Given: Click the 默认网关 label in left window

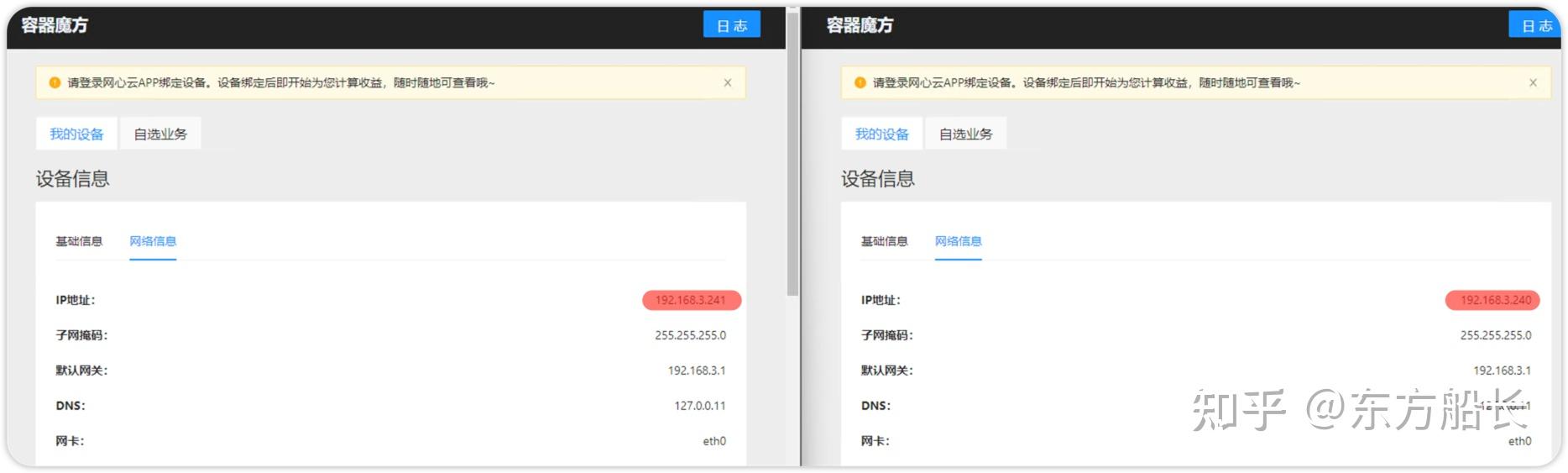Looking at the screenshot, I should click(81, 371).
